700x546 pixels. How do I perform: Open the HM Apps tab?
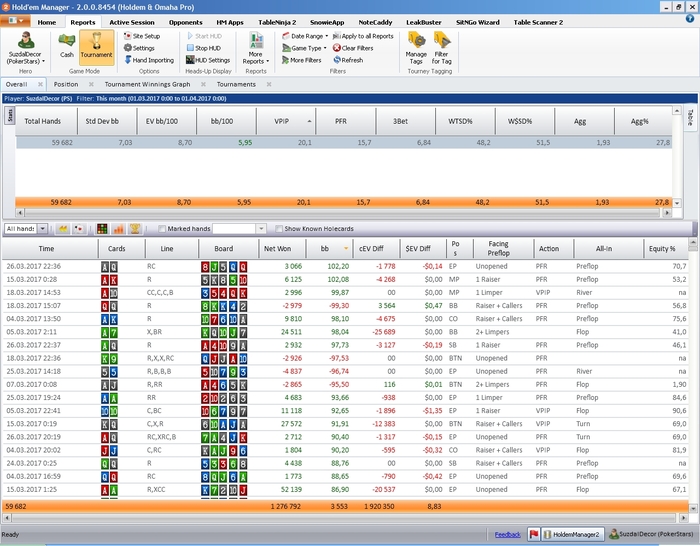[x=230, y=22]
